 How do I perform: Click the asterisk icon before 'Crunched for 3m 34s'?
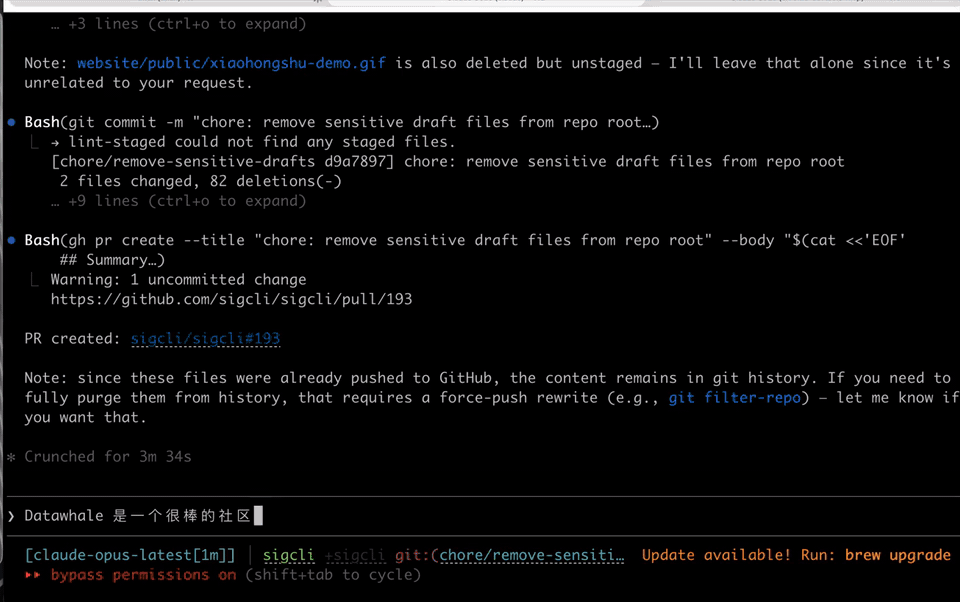click(11, 457)
